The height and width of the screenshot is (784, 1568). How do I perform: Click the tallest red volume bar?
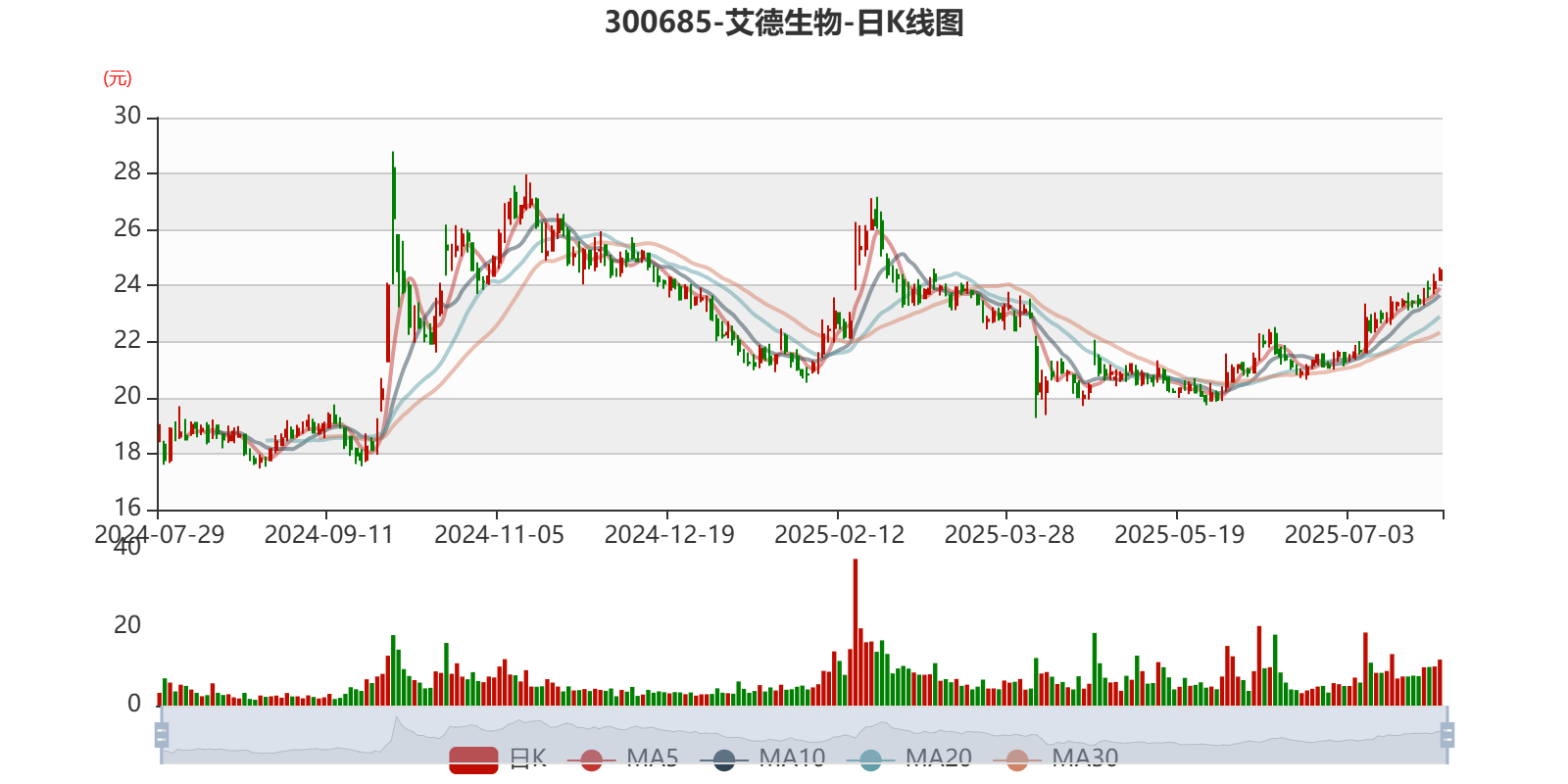(856, 632)
